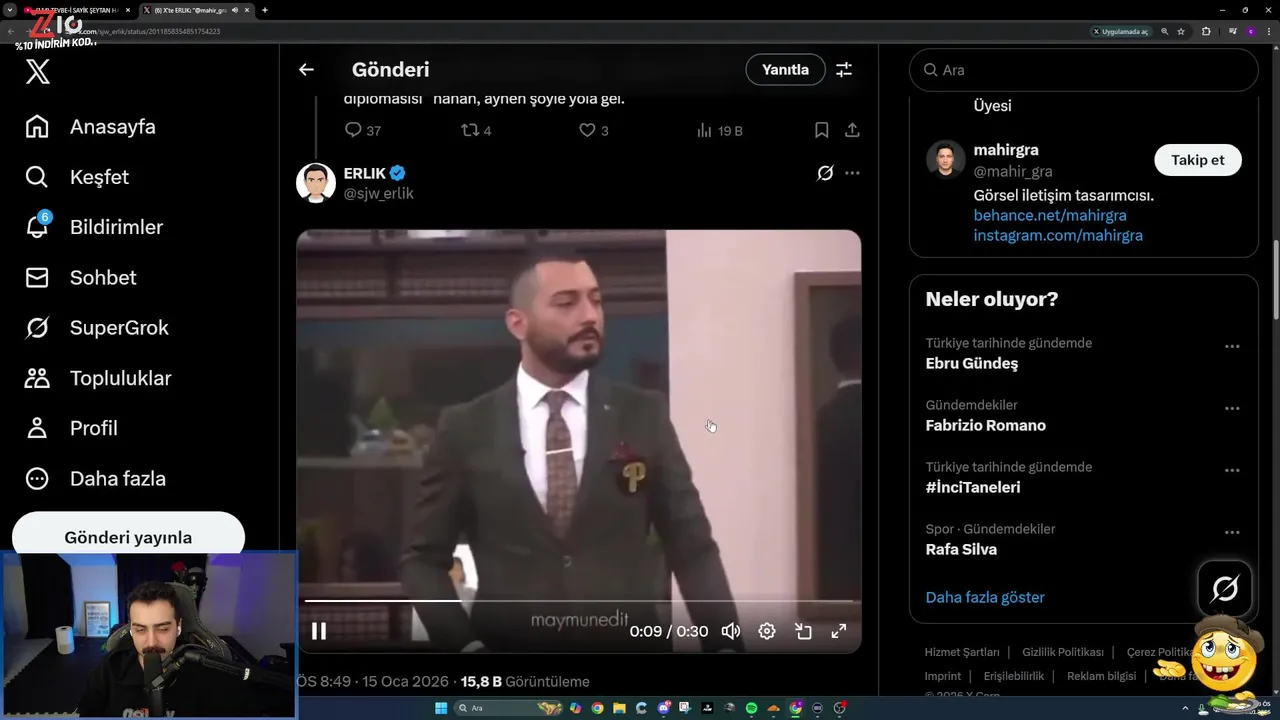Open Rafa Silva trend

click(x=961, y=549)
